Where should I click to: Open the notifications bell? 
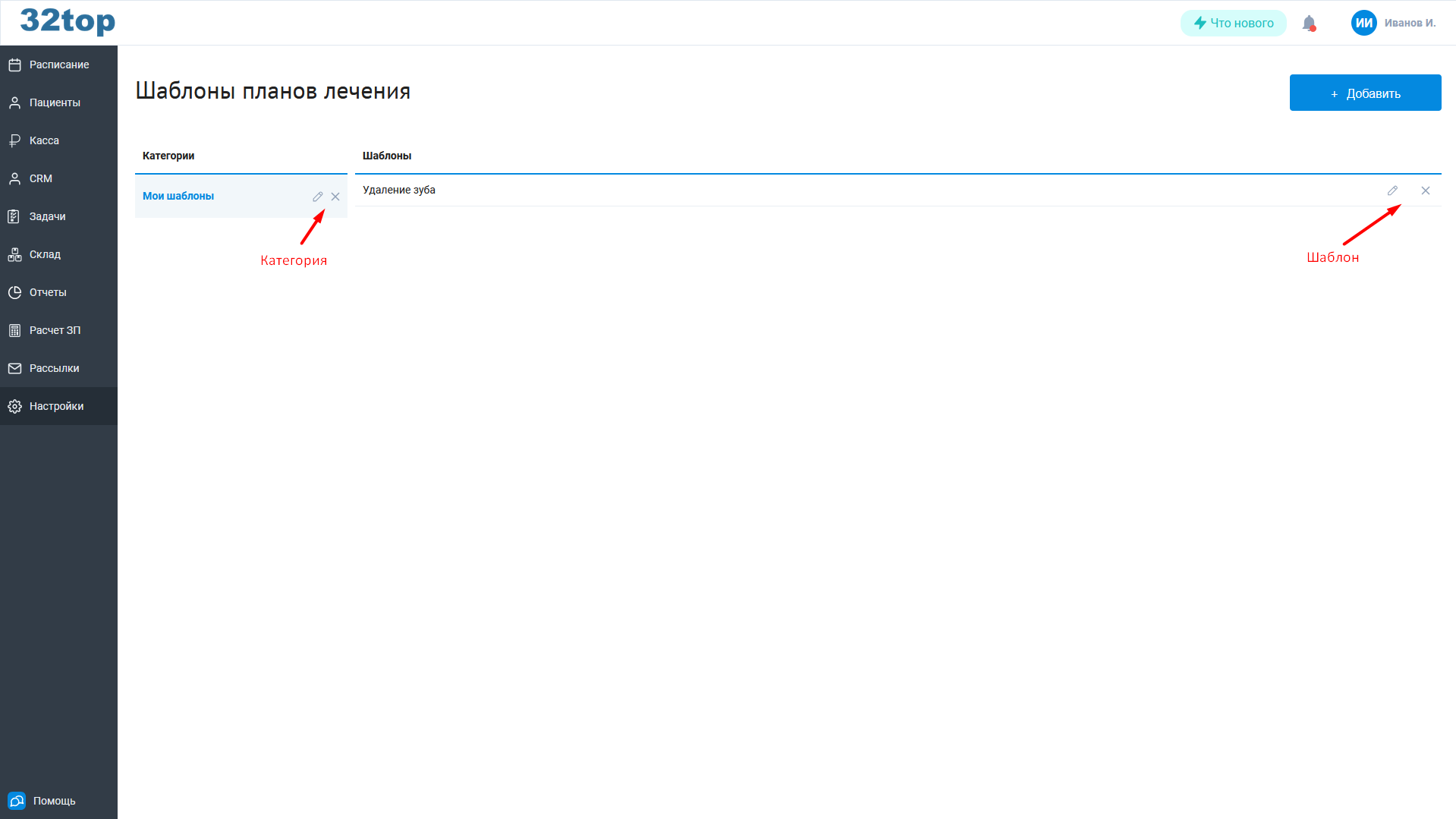point(1309,24)
